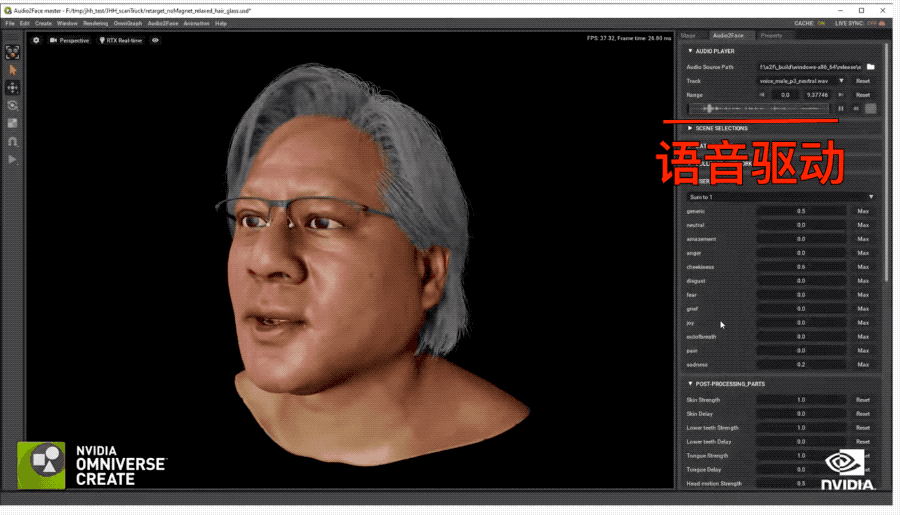
Task: Expand the Scene Selections section
Action: [690, 129]
